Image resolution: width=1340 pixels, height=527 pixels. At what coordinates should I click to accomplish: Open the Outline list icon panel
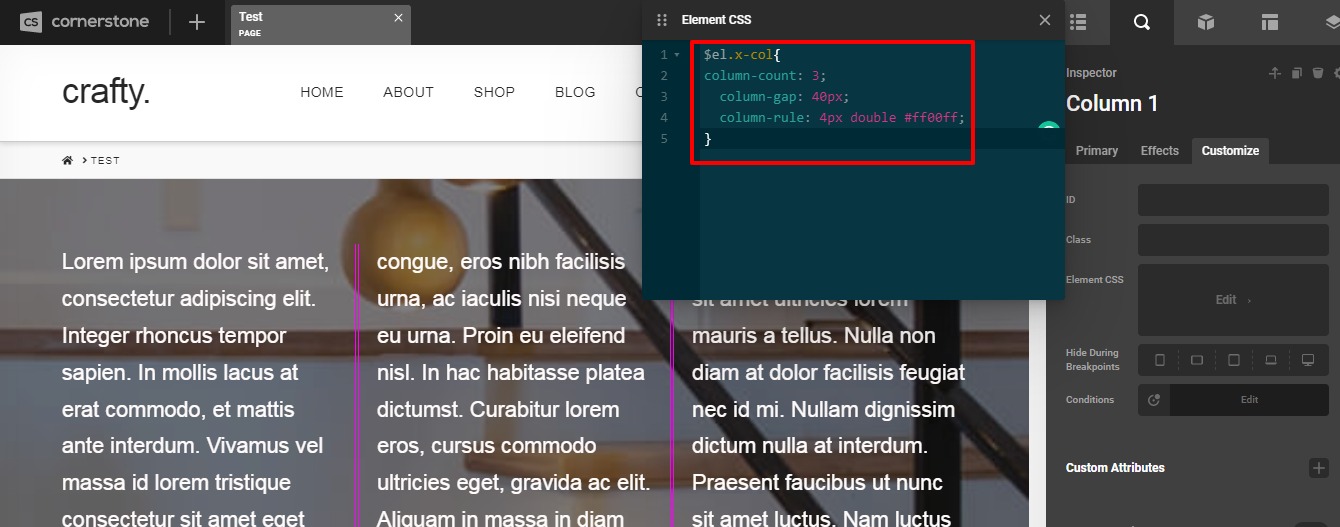click(x=1079, y=22)
